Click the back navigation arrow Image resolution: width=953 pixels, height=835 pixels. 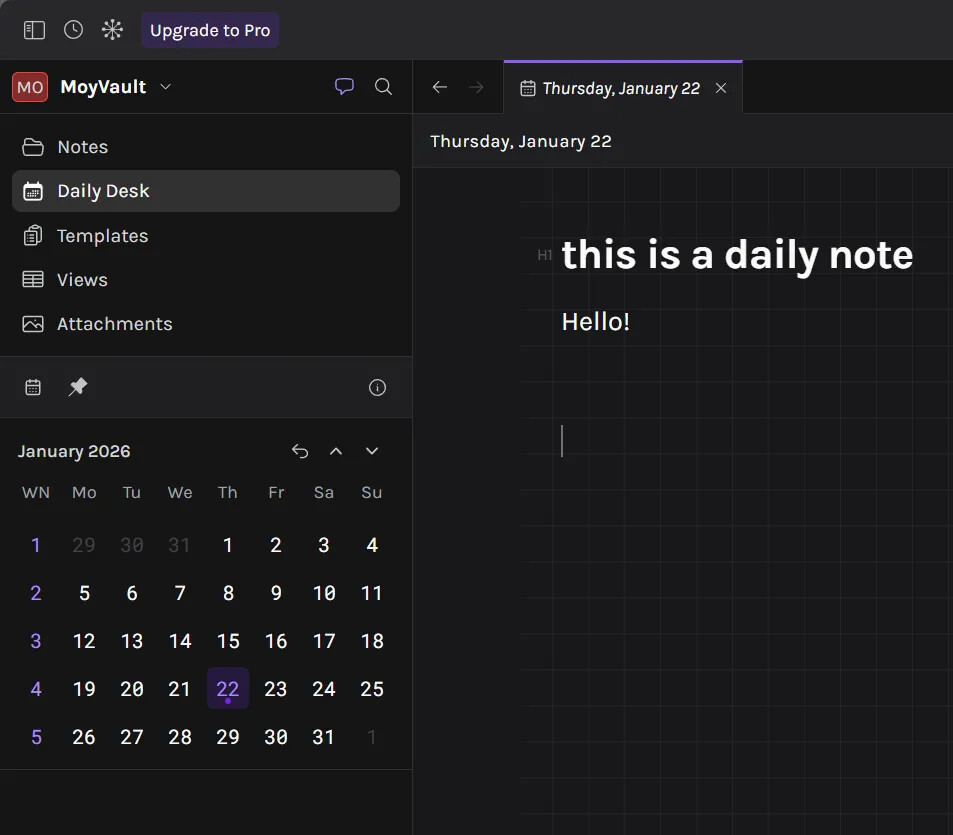coord(439,88)
